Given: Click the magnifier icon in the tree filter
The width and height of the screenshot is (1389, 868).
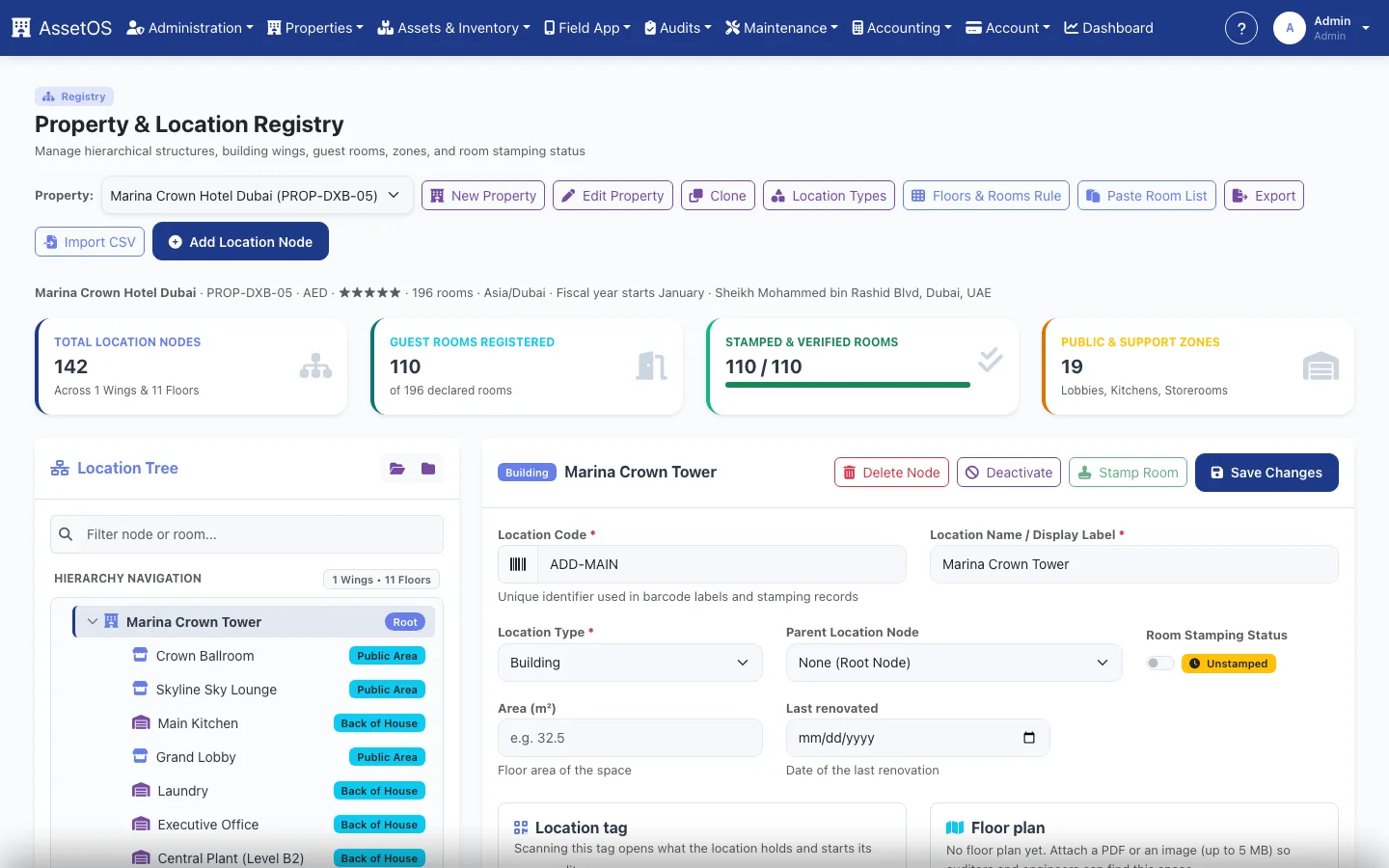Looking at the screenshot, I should pyautogui.click(x=66, y=534).
